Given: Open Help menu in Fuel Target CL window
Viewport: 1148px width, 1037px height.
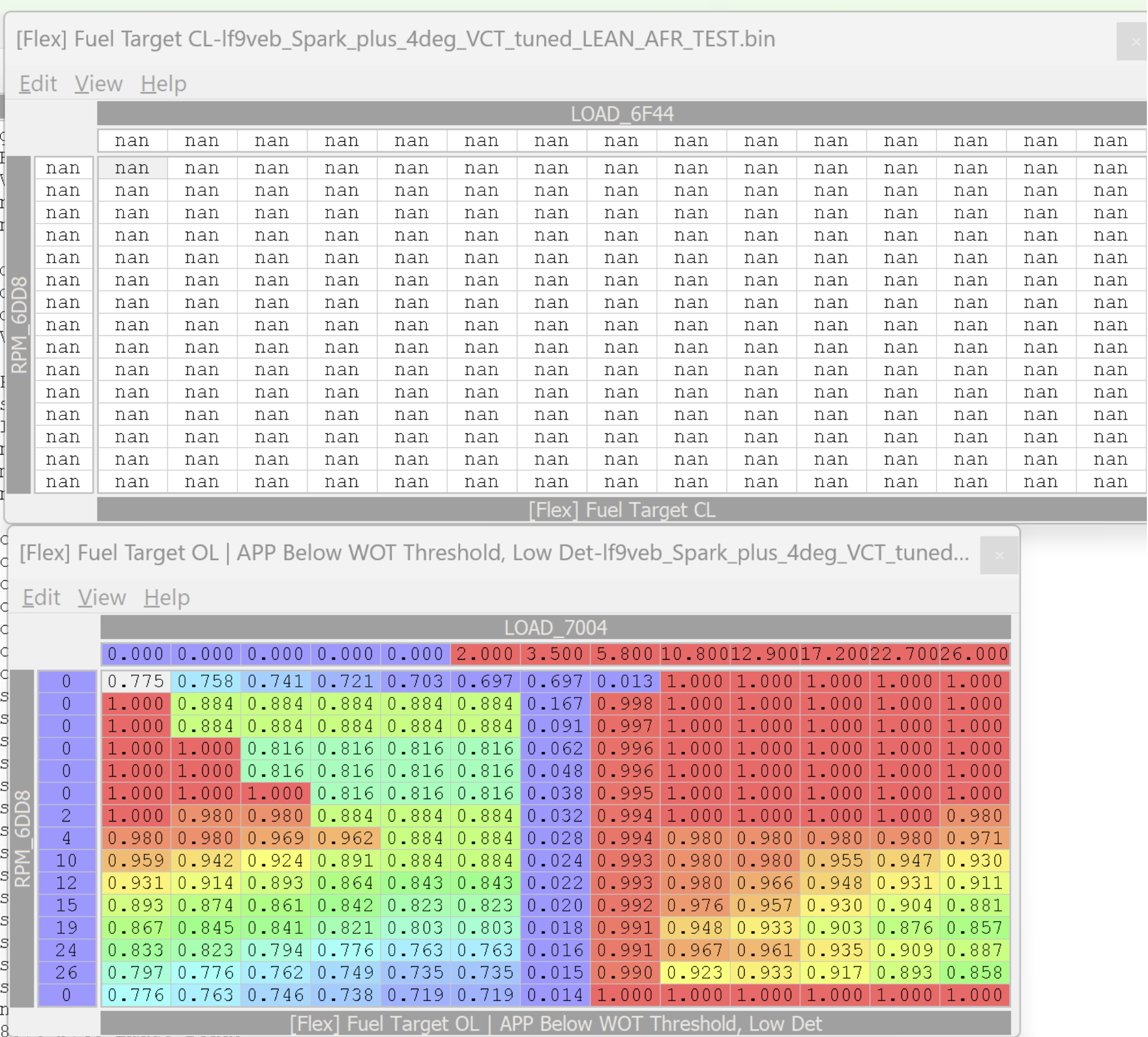Looking at the screenshot, I should click(x=164, y=84).
